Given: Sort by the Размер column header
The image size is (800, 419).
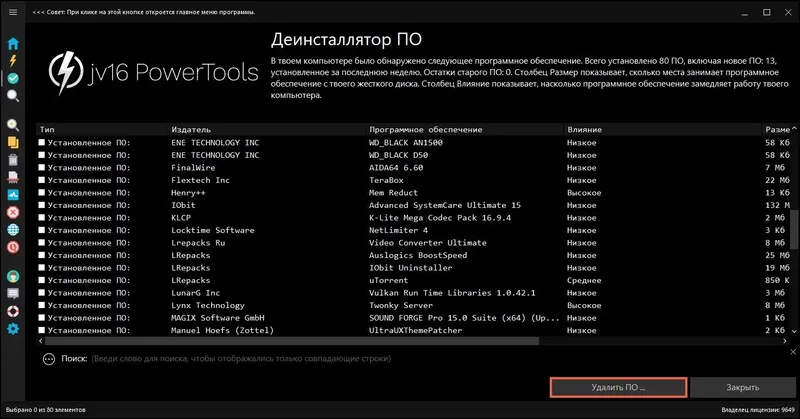Looking at the screenshot, I should pyautogui.click(x=777, y=130).
